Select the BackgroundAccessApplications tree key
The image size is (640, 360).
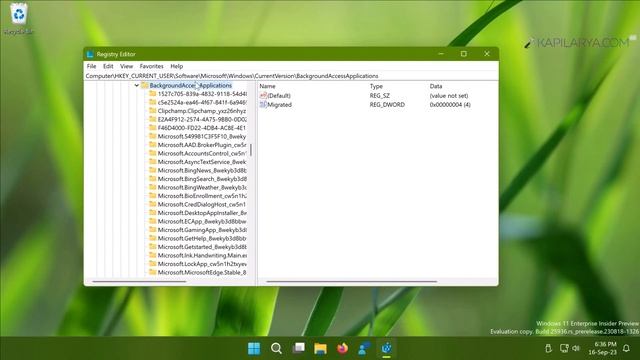tap(191, 85)
